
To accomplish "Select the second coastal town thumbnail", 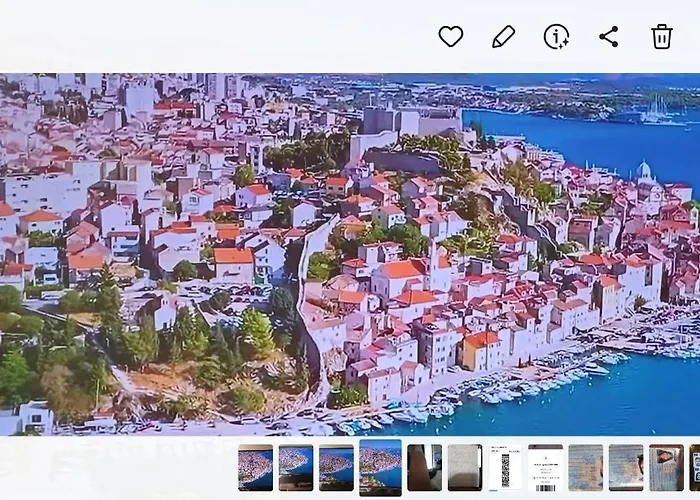I will coord(295,467).
